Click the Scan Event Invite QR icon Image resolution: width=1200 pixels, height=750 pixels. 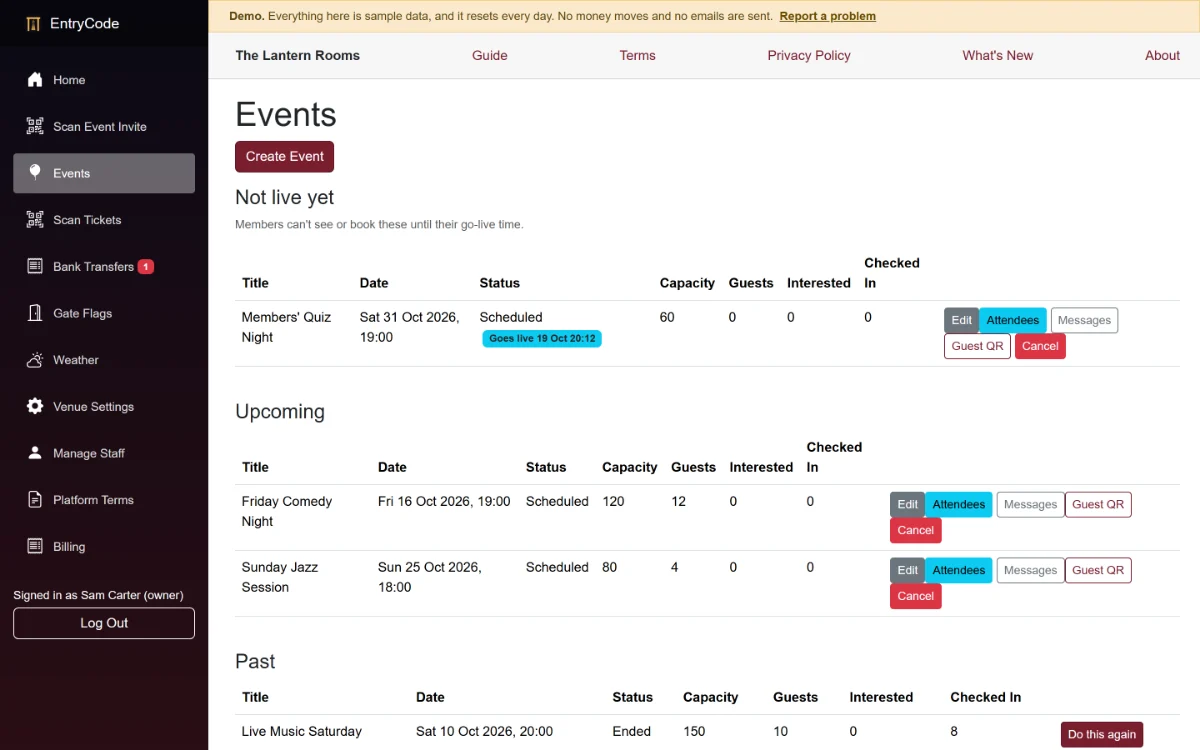tap(35, 126)
